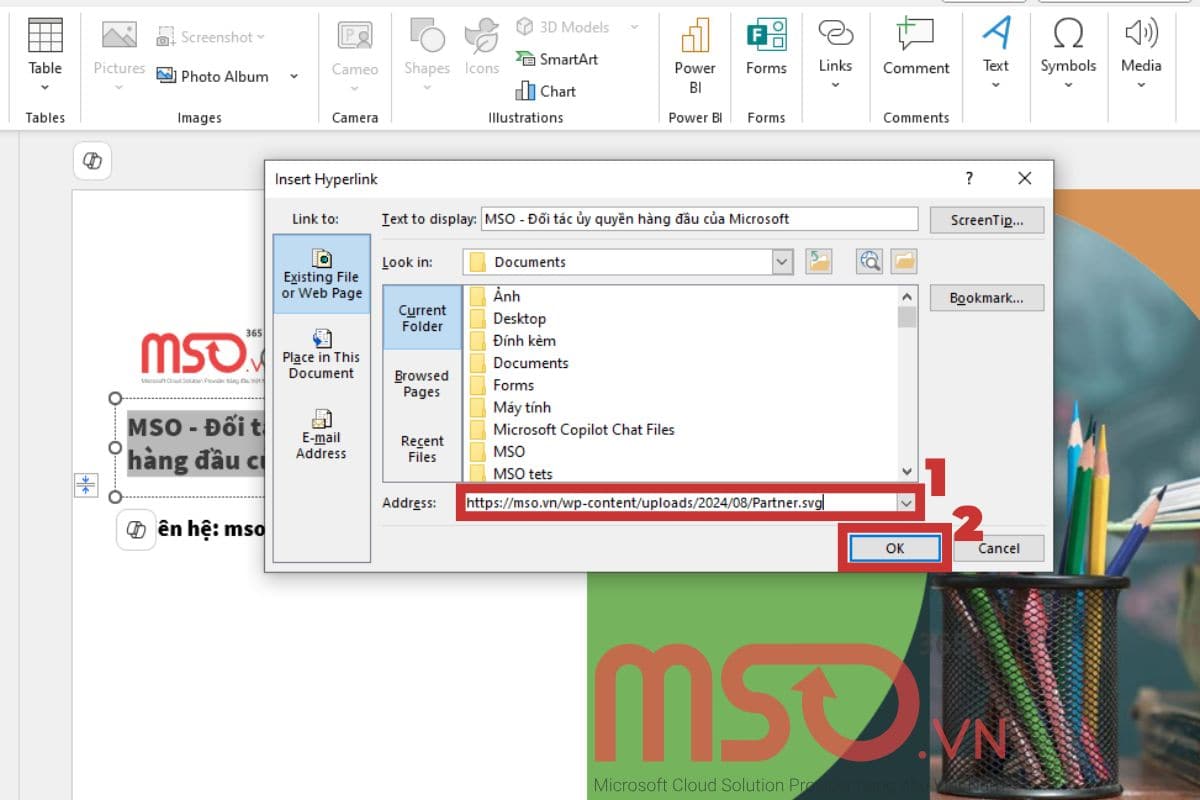
Task: Go up one folder icon
Action: 820,262
